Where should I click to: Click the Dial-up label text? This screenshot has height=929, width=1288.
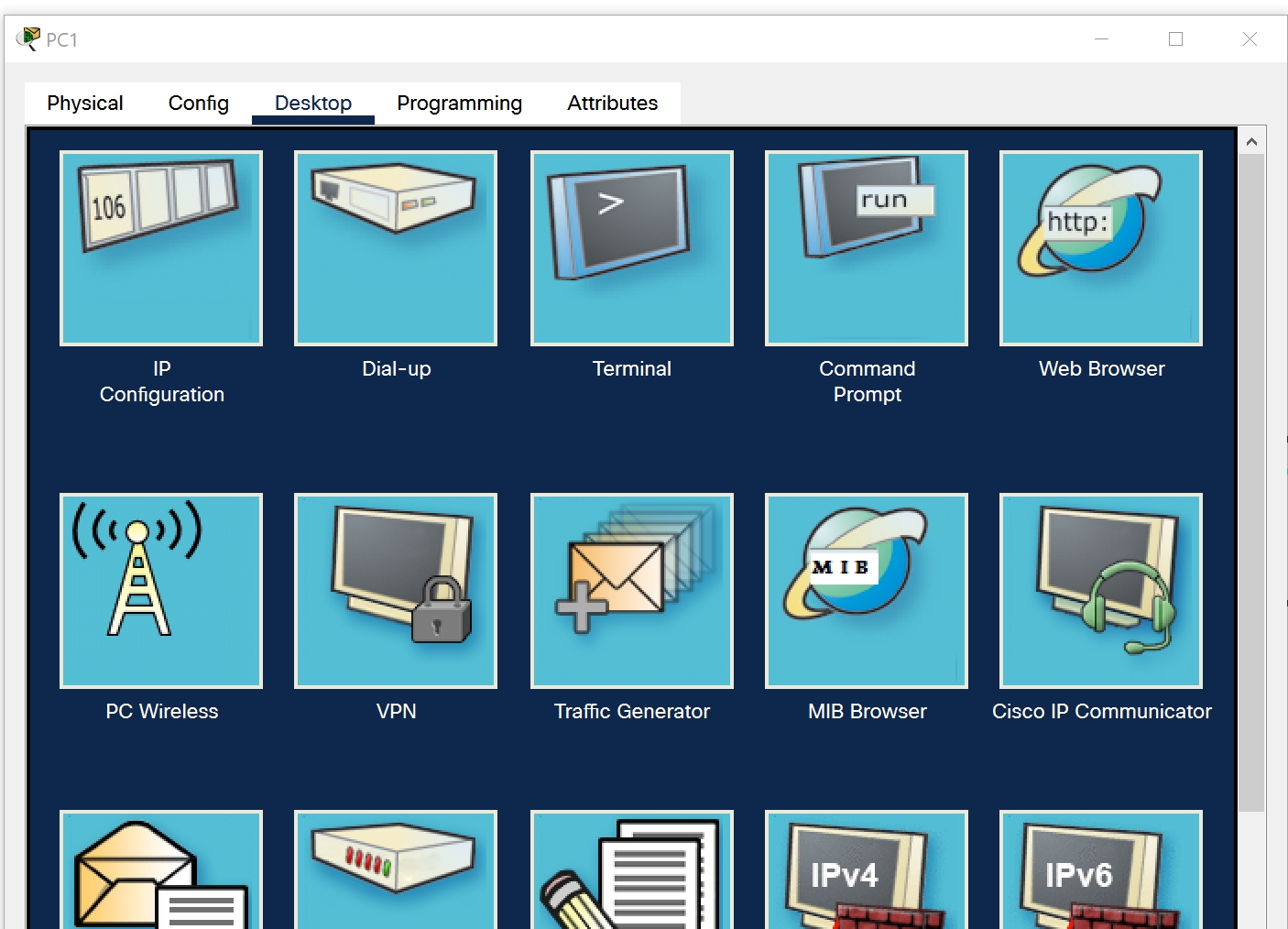pyautogui.click(x=397, y=368)
